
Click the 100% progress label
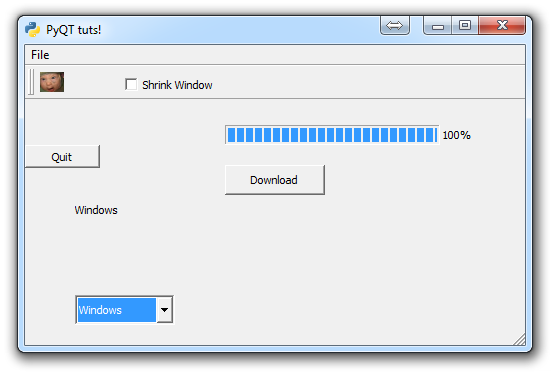(x=456, y=135)
